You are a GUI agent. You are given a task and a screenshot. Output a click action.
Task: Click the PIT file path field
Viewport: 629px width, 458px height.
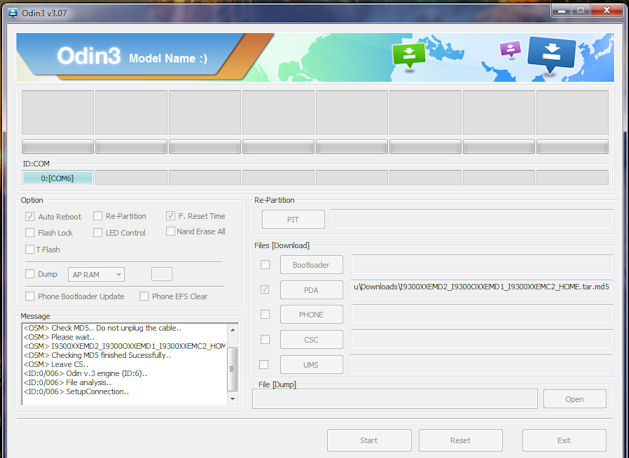pyautogui.click(x=472, y=219)
